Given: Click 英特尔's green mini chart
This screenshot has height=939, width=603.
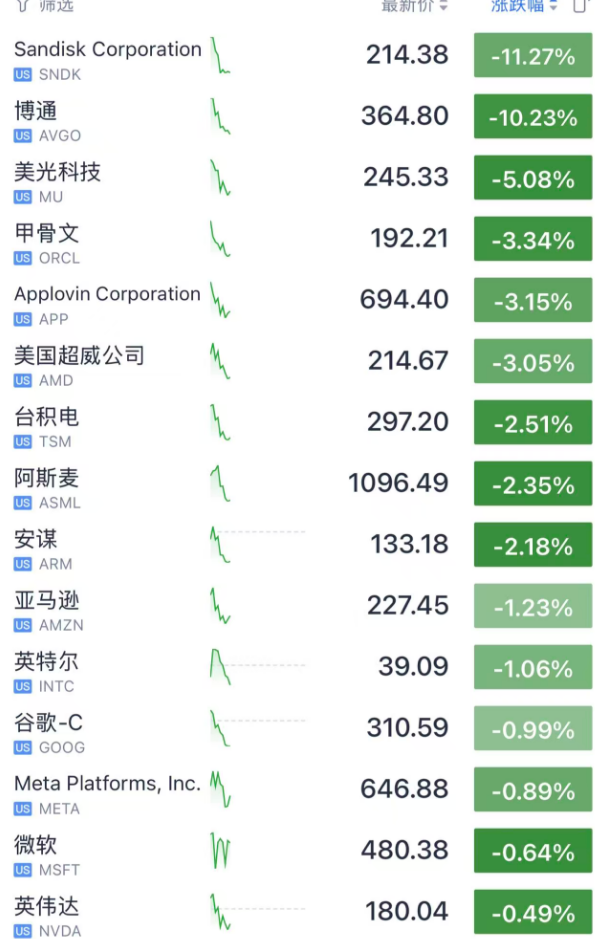Looking at the screenshot, I should pyautogui.click(x=218, y=667).
